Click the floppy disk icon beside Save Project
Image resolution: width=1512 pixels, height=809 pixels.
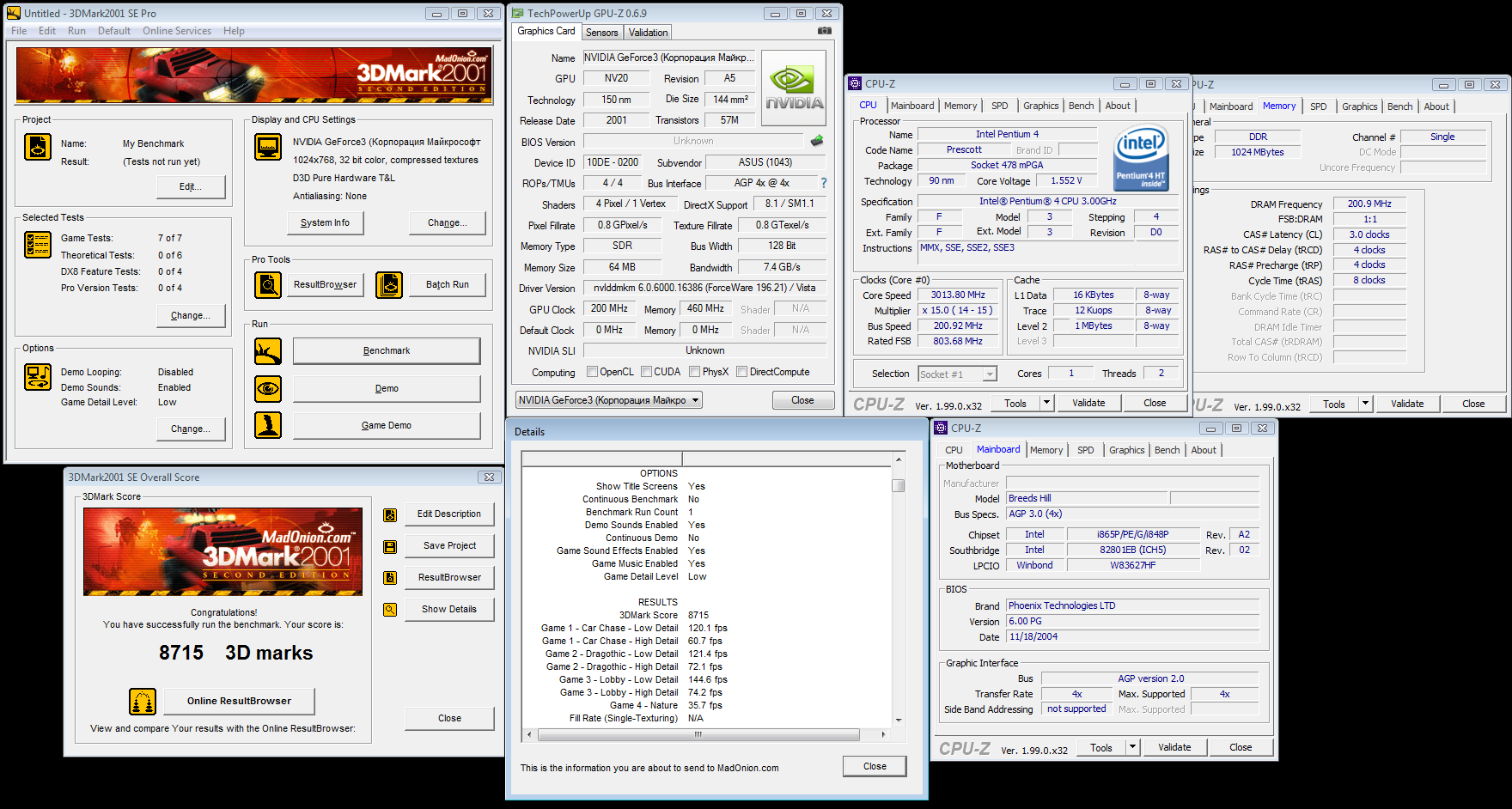tap(390, 546)
